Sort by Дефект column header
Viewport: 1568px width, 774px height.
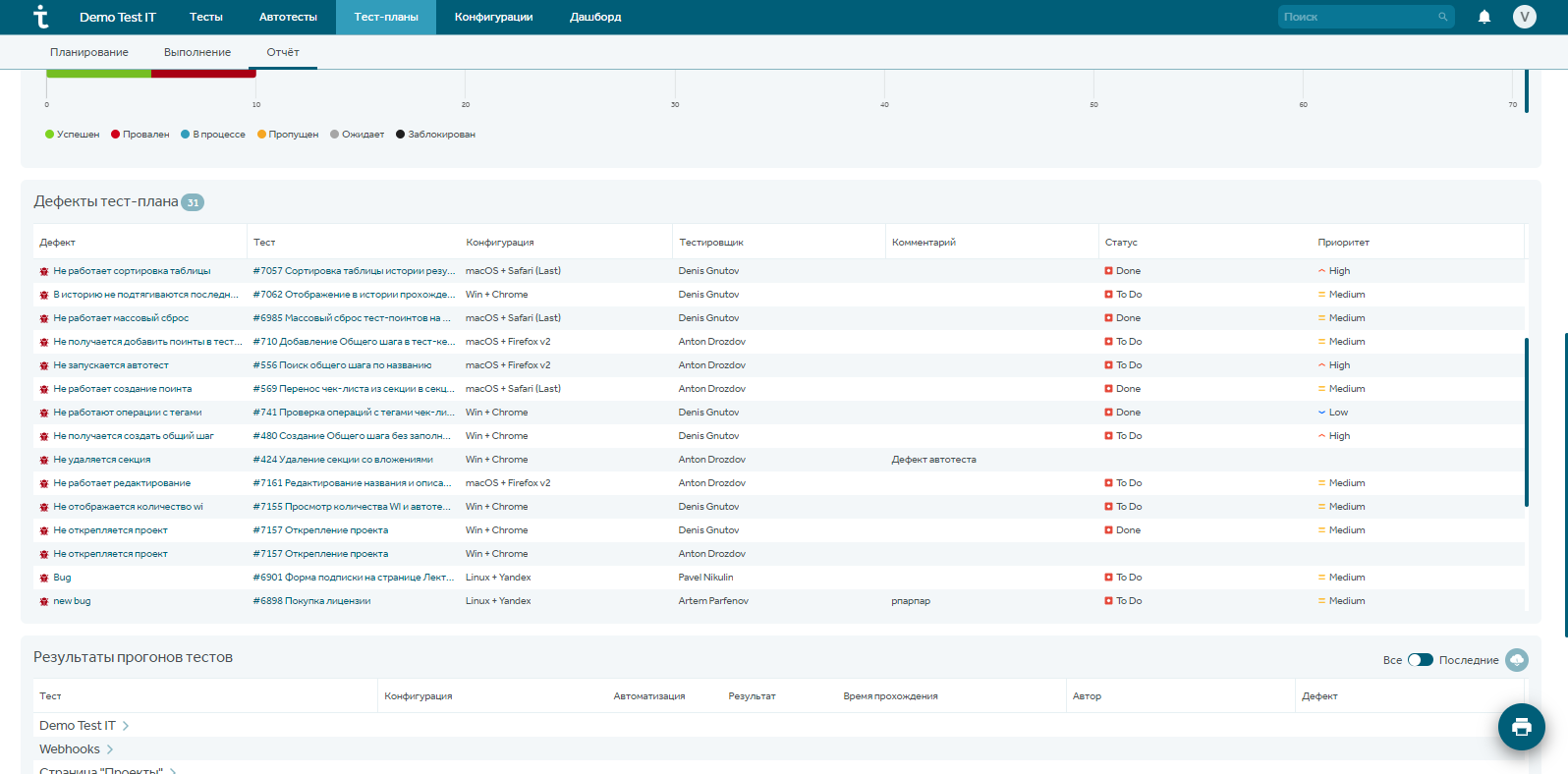pyautogui.click(x=57, y=243)
